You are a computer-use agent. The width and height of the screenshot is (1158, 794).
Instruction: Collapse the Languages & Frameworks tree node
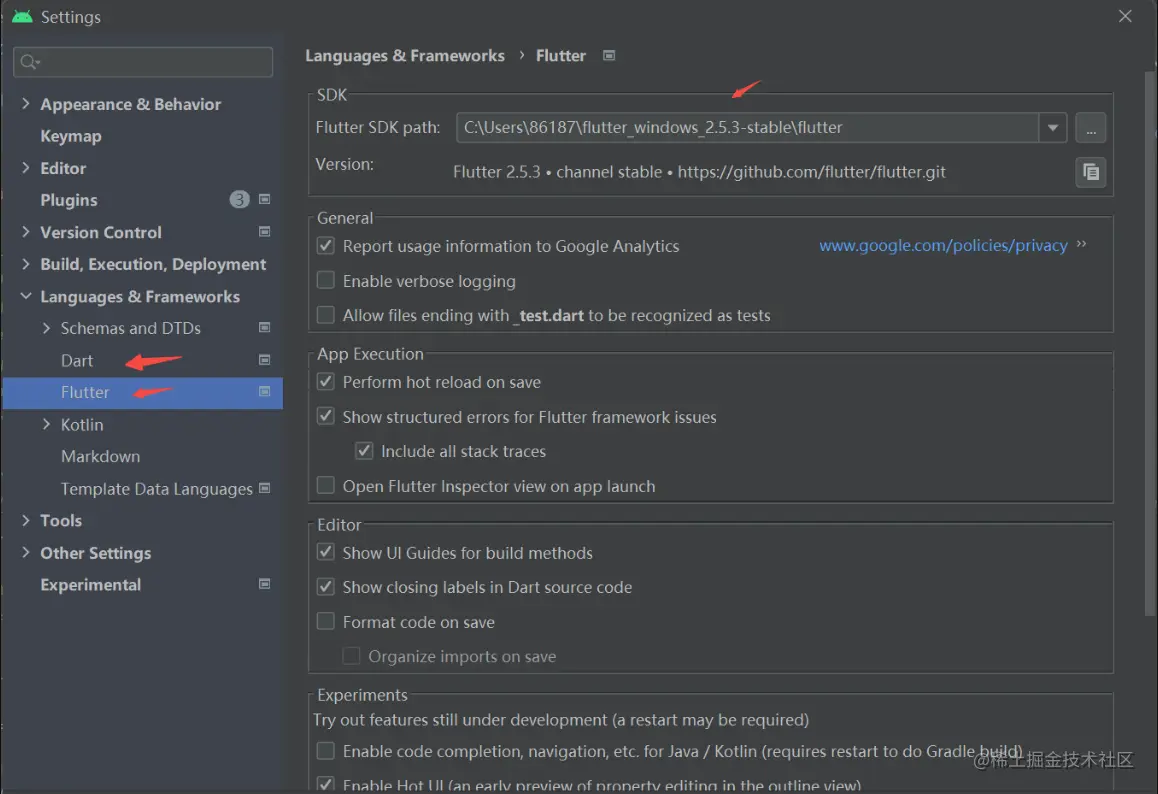pos(26,297)
